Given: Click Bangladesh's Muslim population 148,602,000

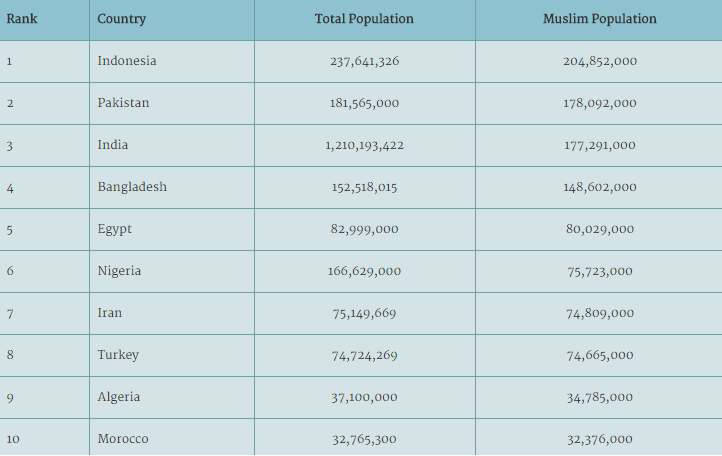Looking at the screenshot, I should coord(600,187).
